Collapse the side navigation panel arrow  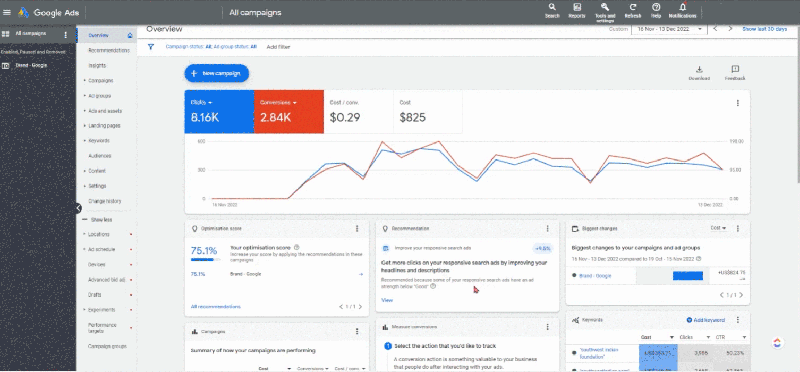click(x=78, y=208)
